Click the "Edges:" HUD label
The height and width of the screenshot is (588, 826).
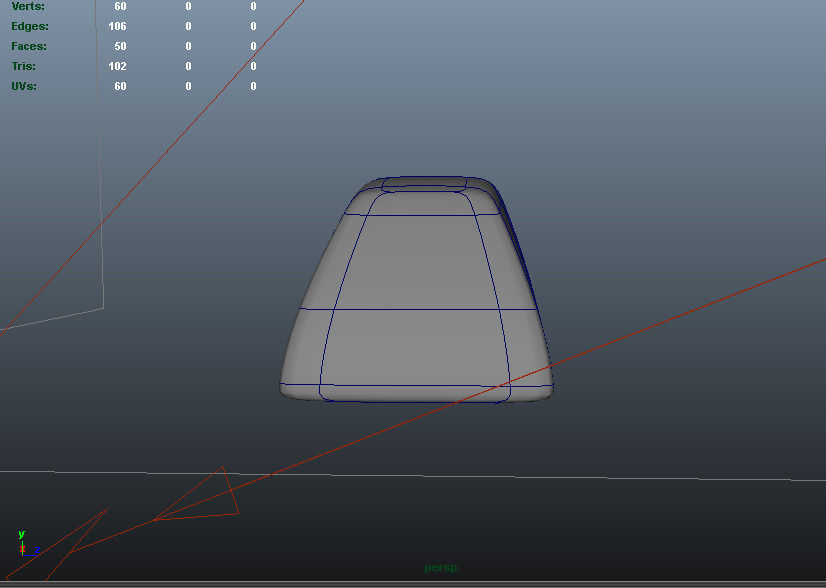tap(30, 26)
